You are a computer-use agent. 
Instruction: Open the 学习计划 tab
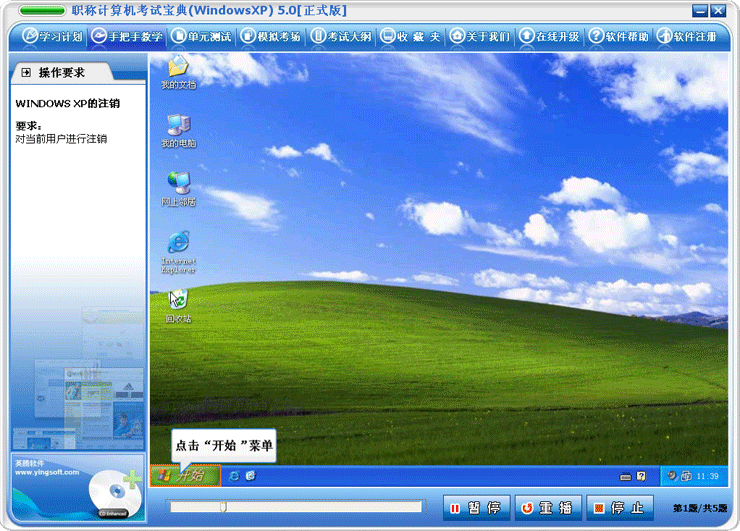(47, 36)
